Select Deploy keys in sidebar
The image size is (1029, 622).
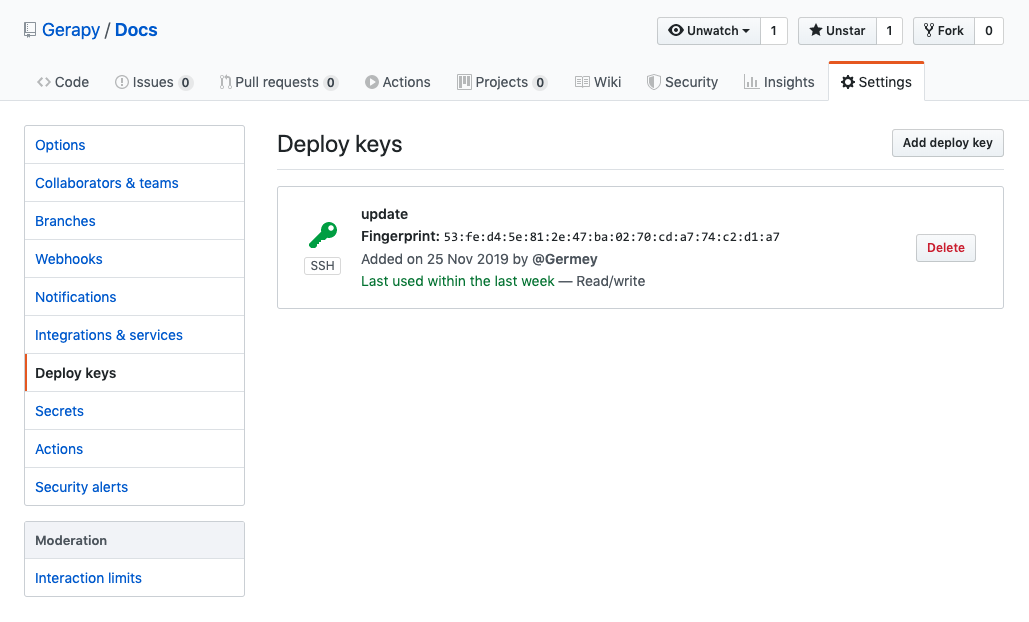click(x=135, y=373)
